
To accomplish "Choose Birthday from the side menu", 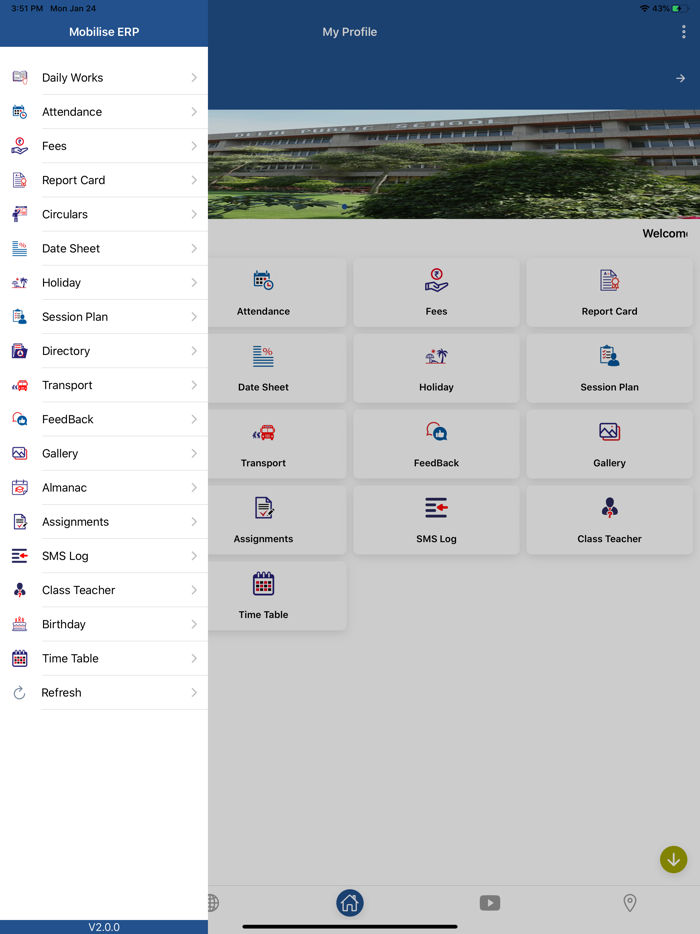I will point(104,624).
